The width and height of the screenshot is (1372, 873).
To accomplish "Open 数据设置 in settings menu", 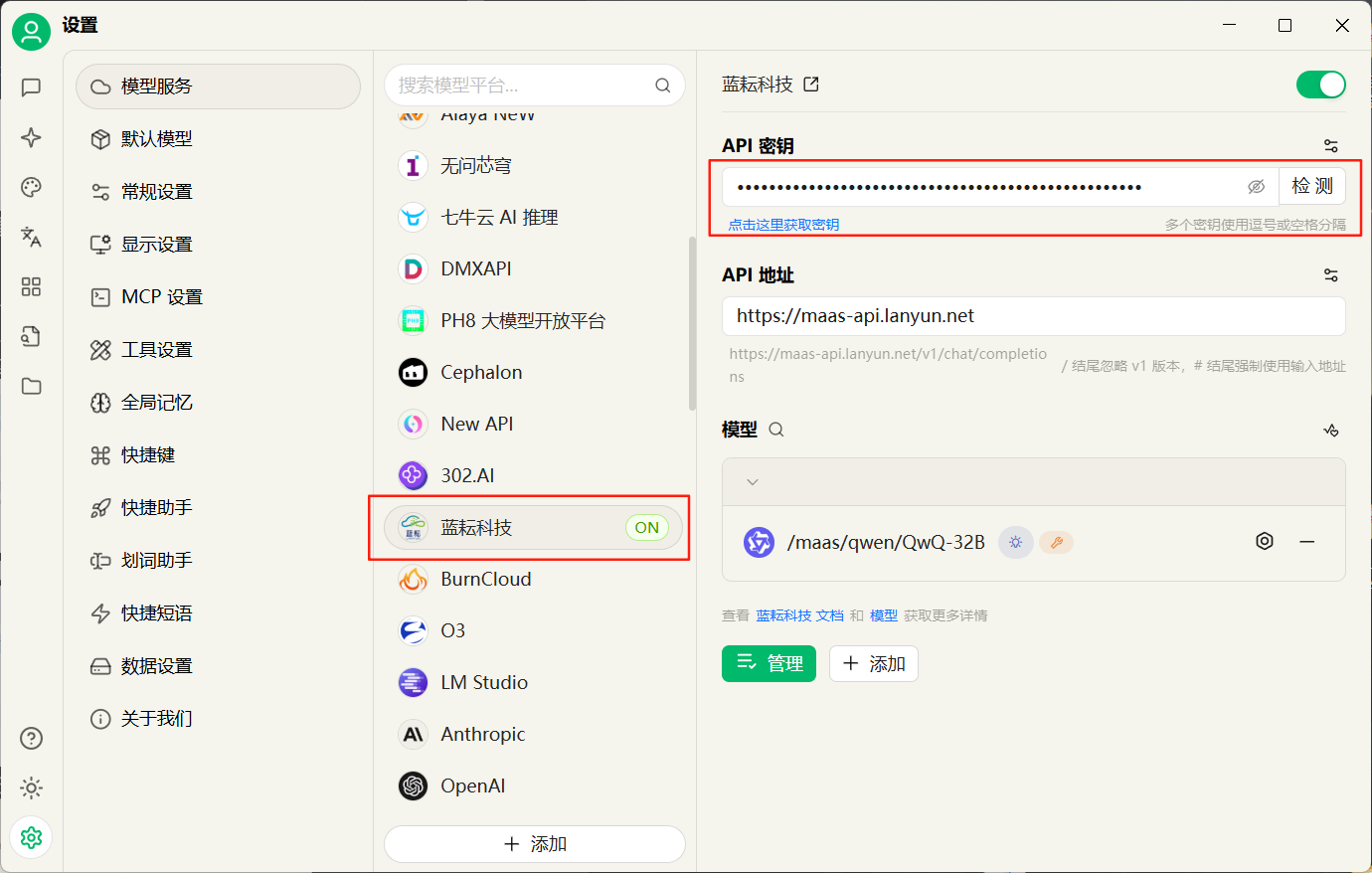I will click(x=218, y=666).
